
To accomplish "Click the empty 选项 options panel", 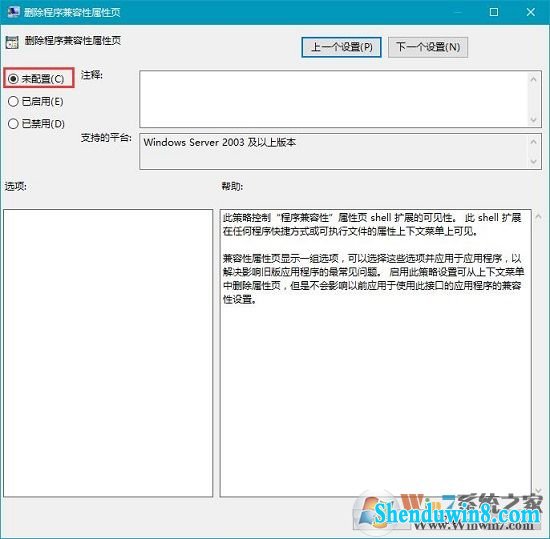I will tap(108, 353).
